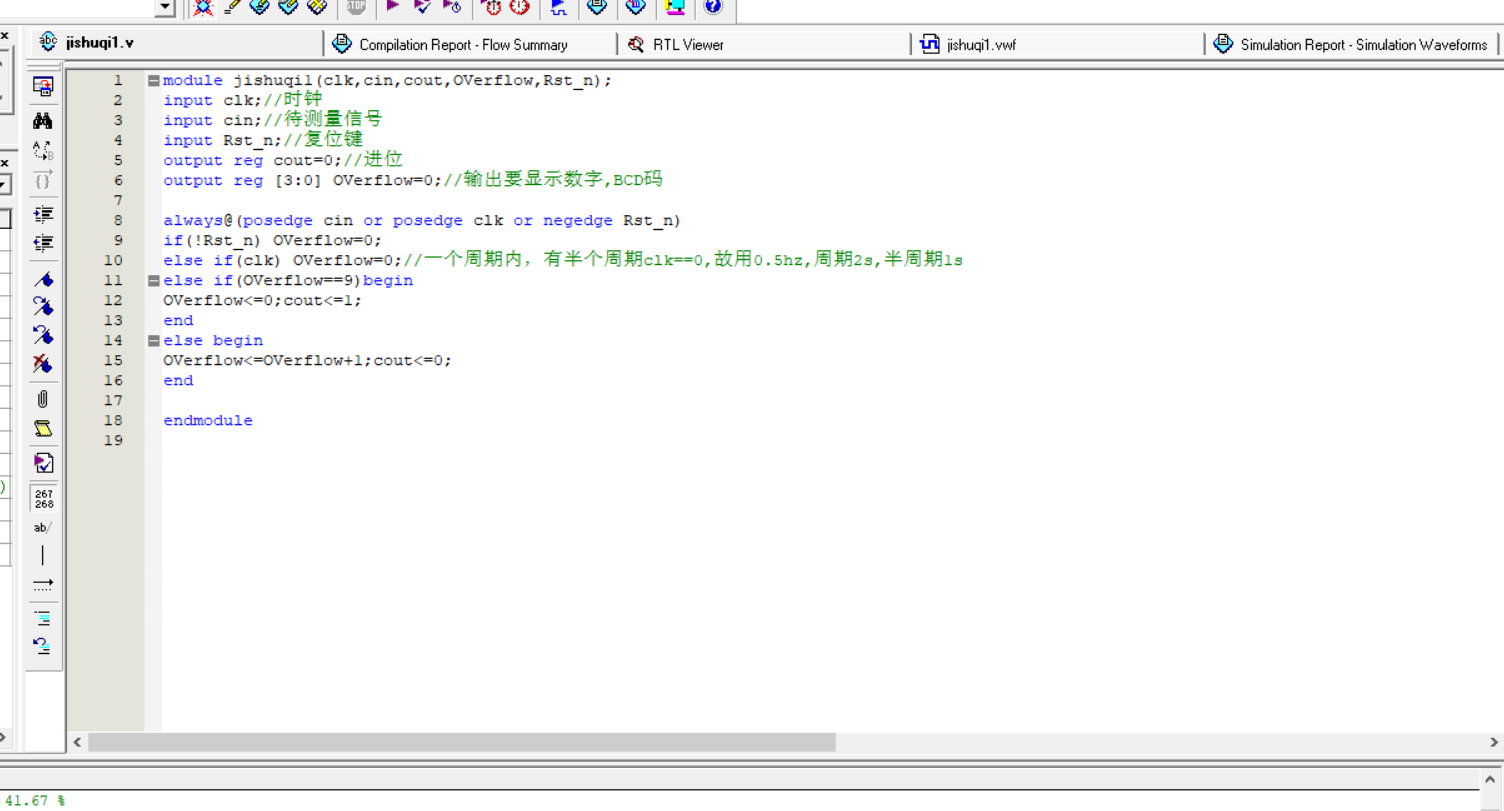1504x811 pixels.
Task: Jump to next bookmark flag icon
Action: tap(43, 306)
